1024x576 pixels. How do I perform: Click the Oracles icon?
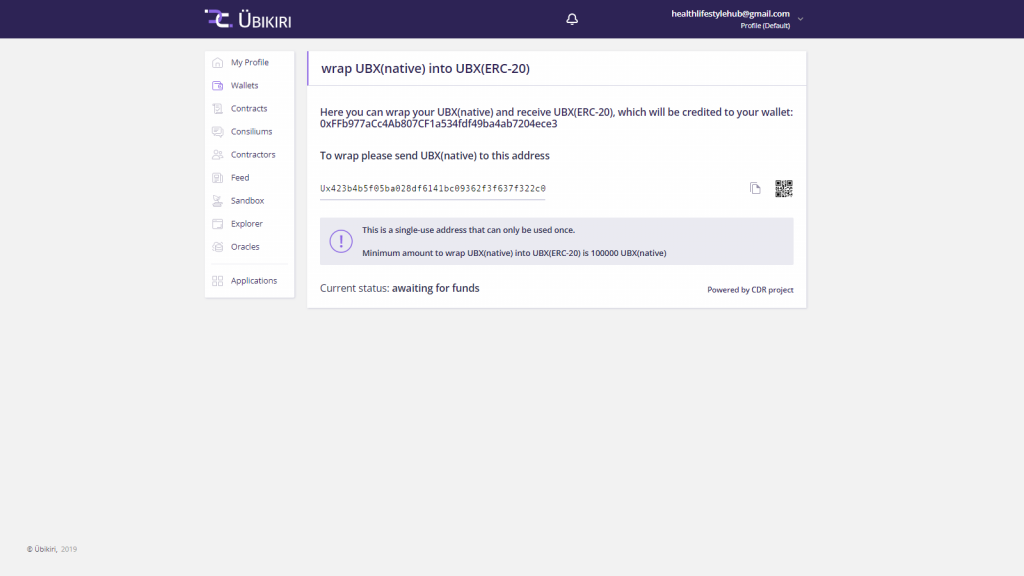click(x=217, y=247)
